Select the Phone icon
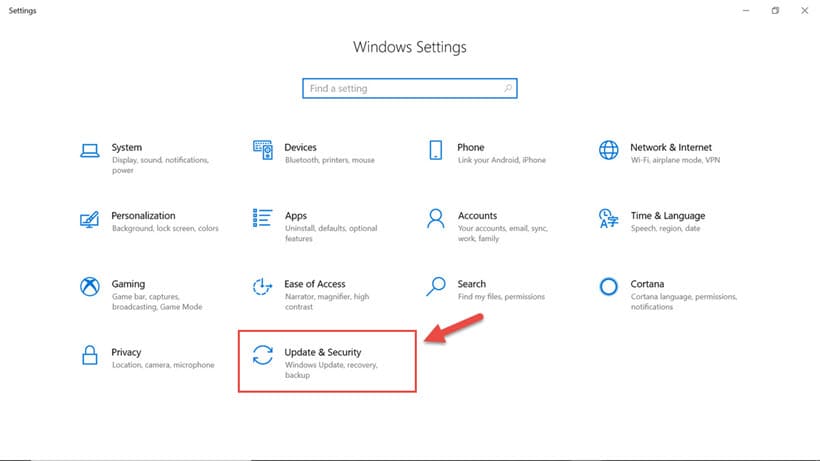This screenshot has width=820, height=461. click(436, 150)
